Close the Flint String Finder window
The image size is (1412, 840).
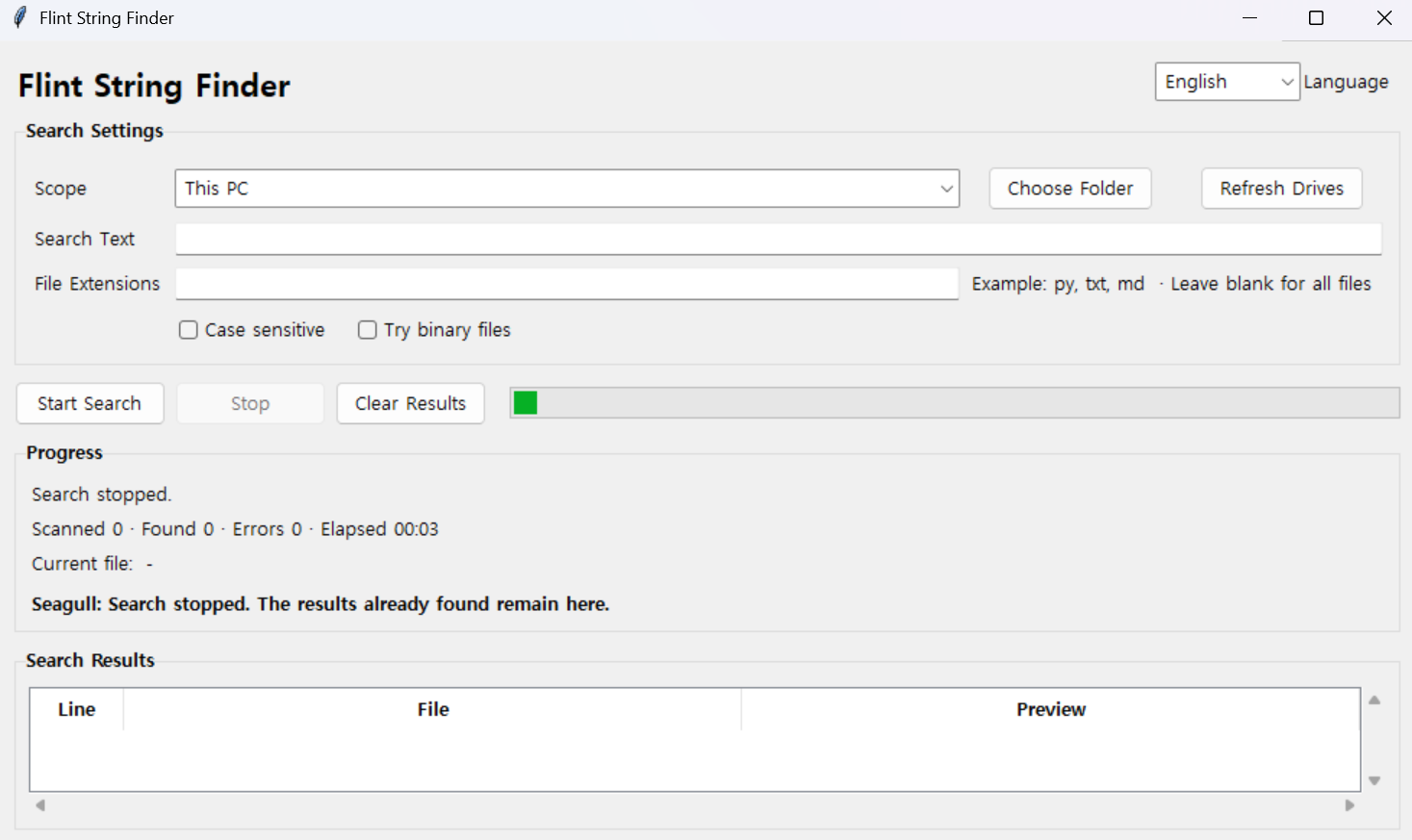click(x=1384, y=18)
